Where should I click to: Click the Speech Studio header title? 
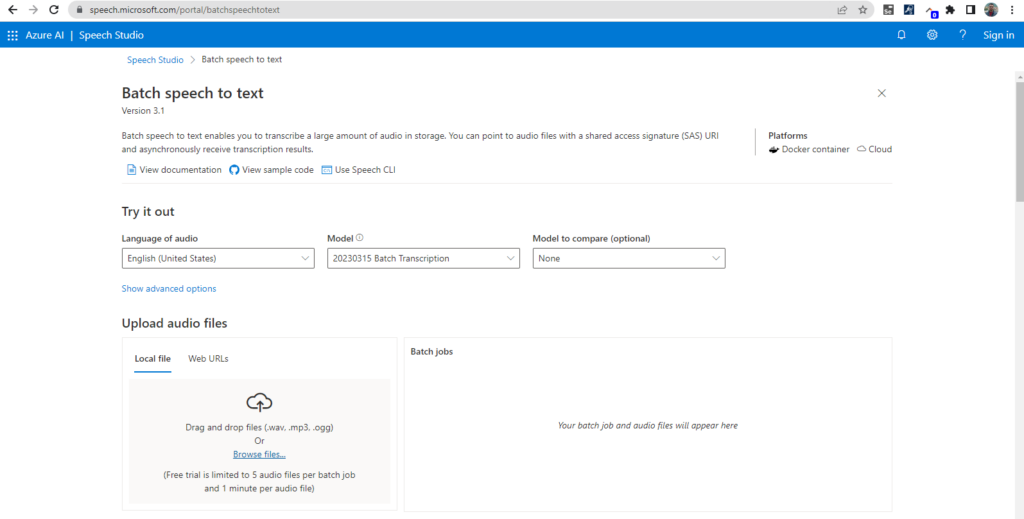pyautogui.click(x=111, y=35)
